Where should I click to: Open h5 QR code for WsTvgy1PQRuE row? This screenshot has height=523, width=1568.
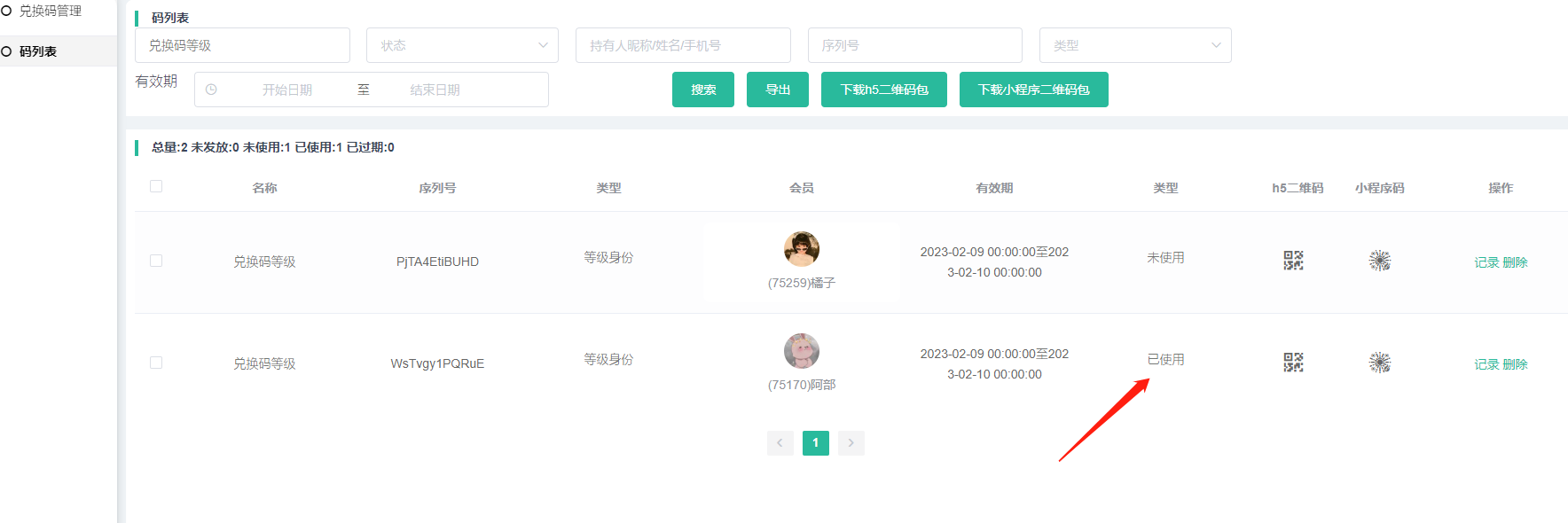tap(1293, 363)
